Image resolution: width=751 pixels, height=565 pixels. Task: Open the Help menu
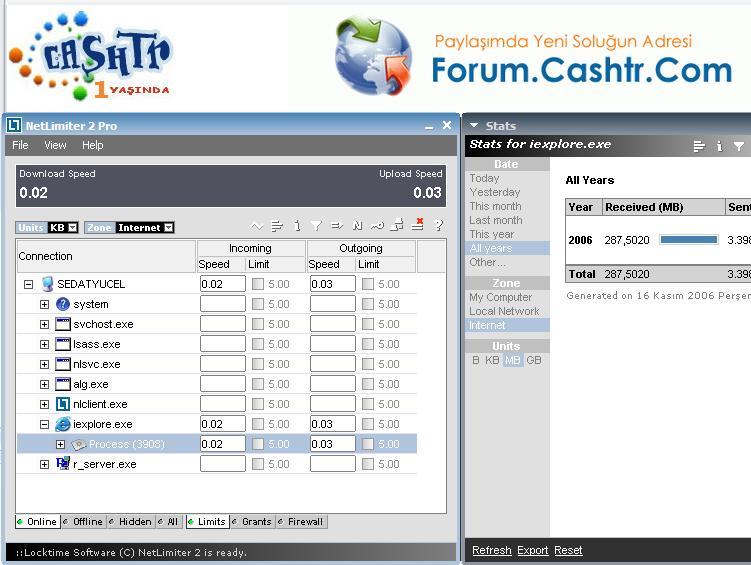(92, 145)
